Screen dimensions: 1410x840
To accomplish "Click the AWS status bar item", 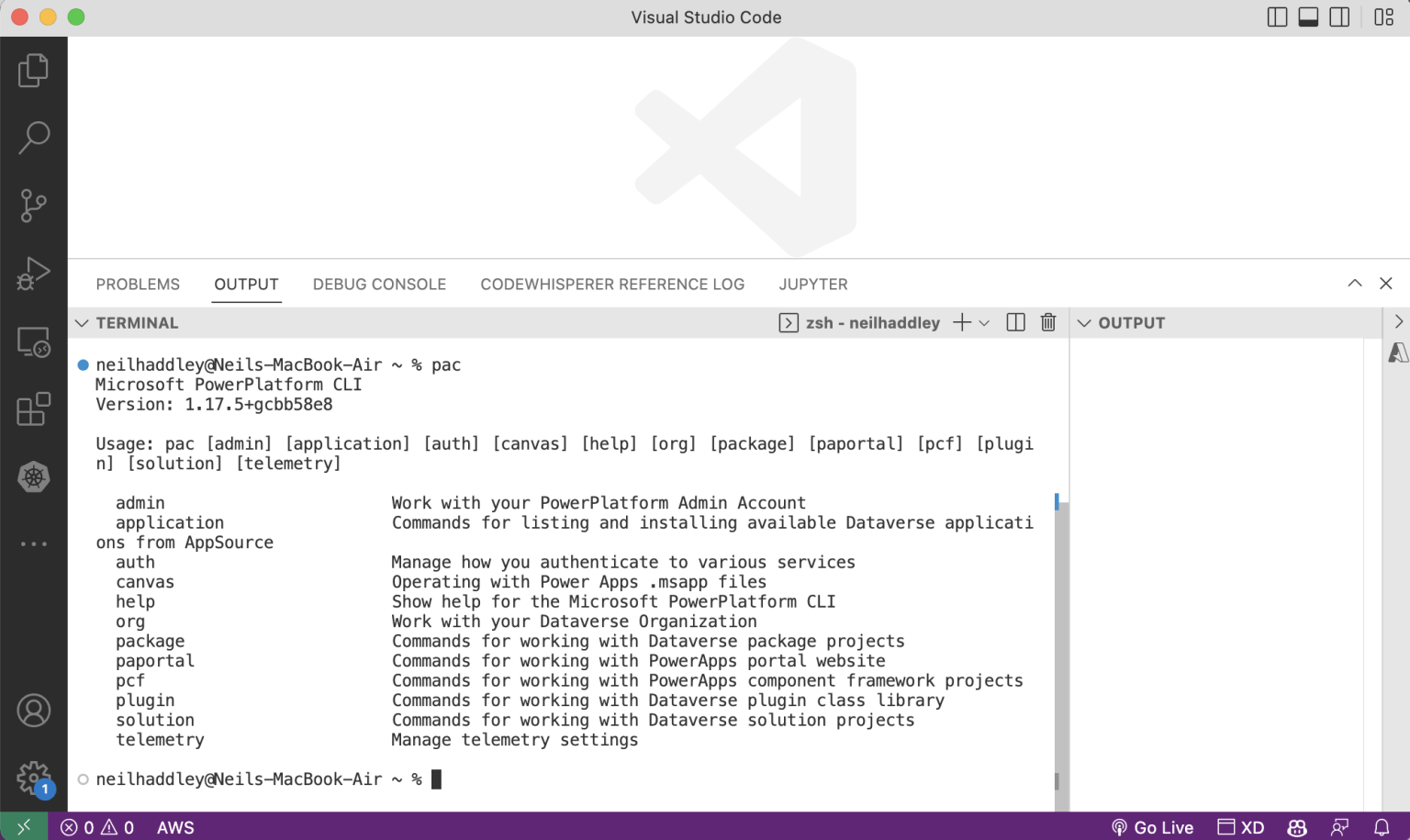I will click(x=175, y=827).
